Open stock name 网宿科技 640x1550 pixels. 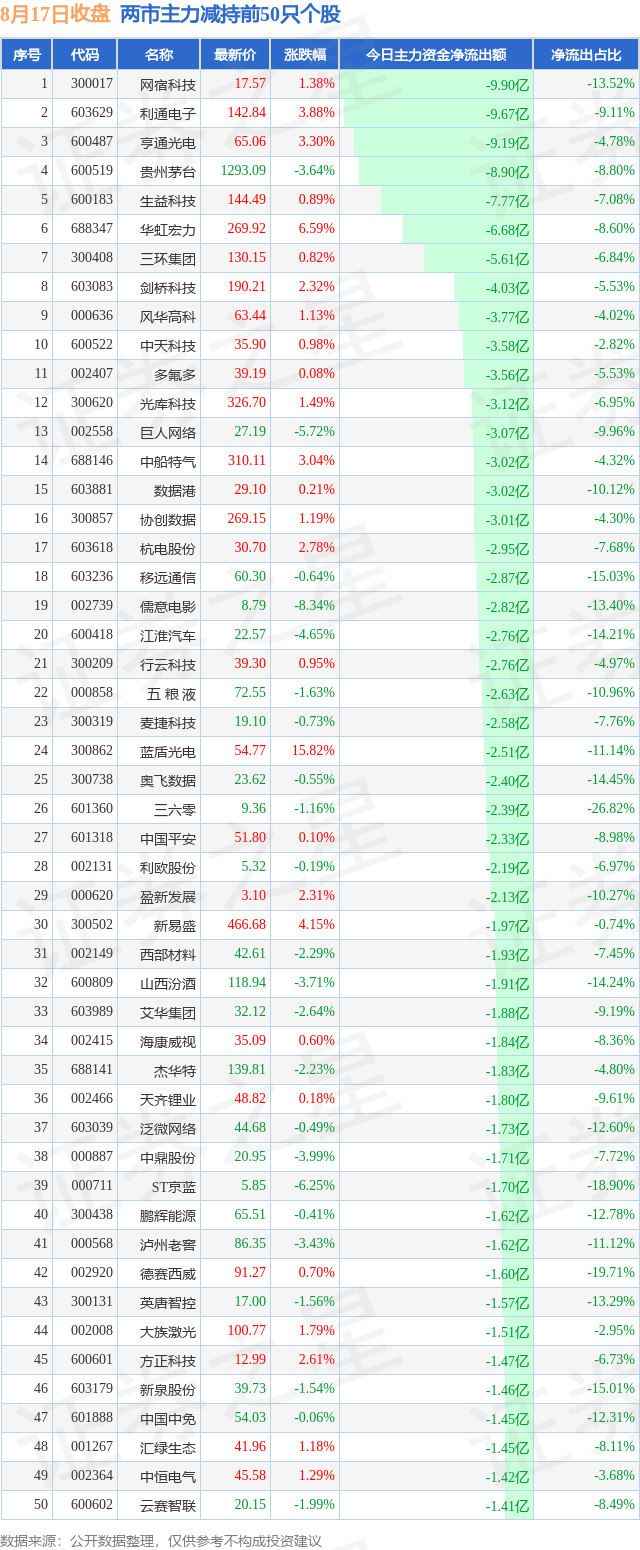(168, 85)
